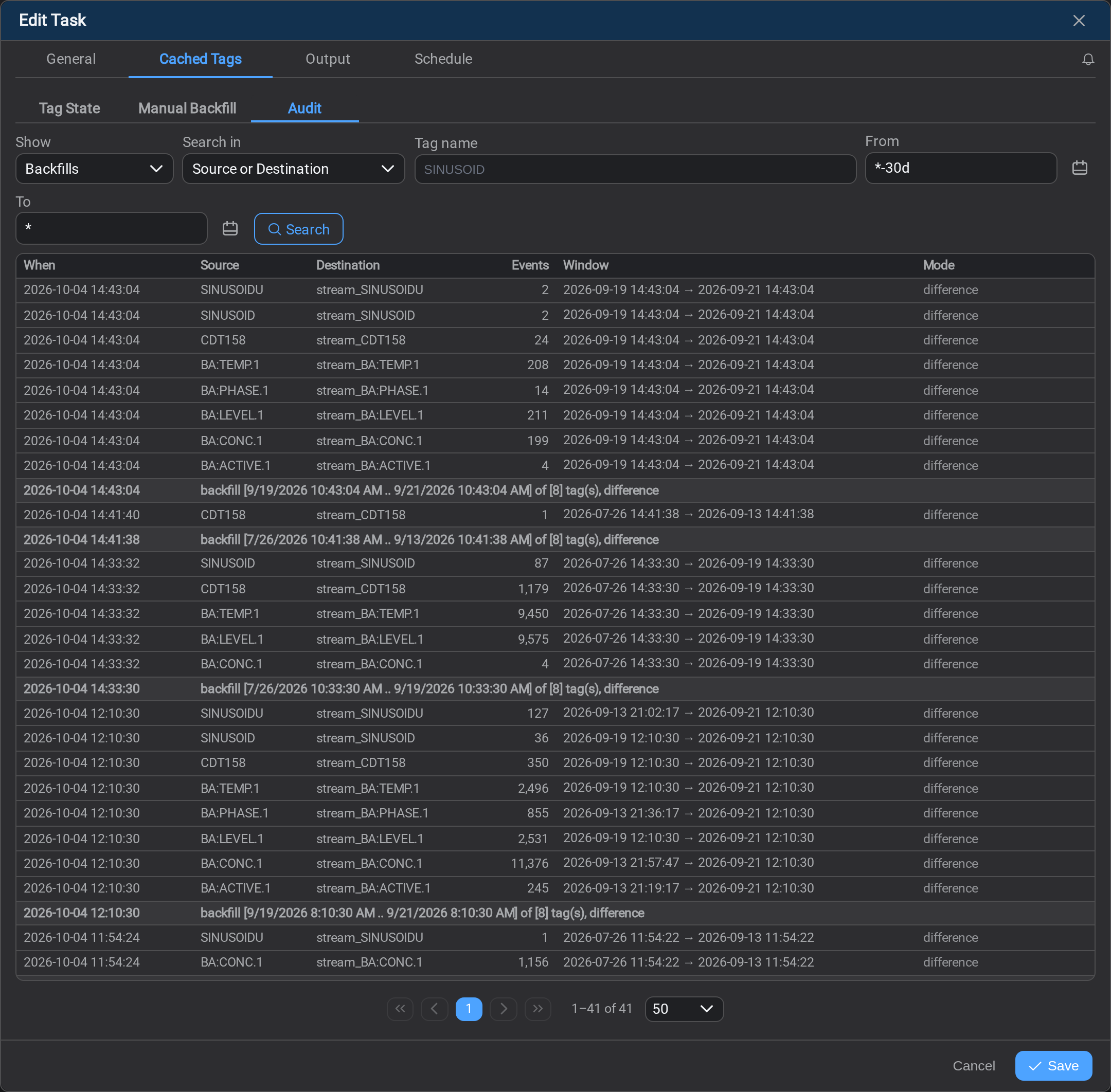Select the backfill 9/19/2026 8:10:30 AM group row
1111x1092 pixels.
click(555, 913)
